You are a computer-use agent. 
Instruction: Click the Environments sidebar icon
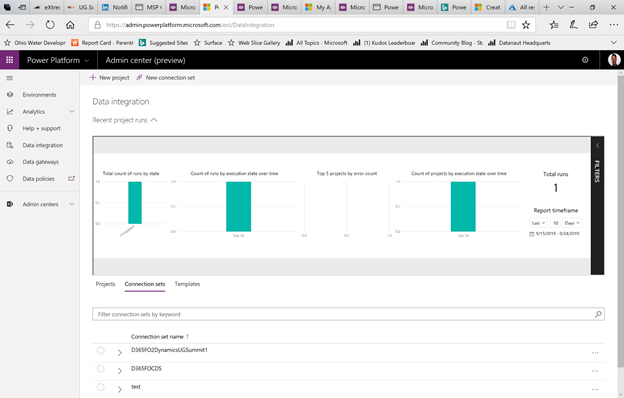click(x=10, y=95)
